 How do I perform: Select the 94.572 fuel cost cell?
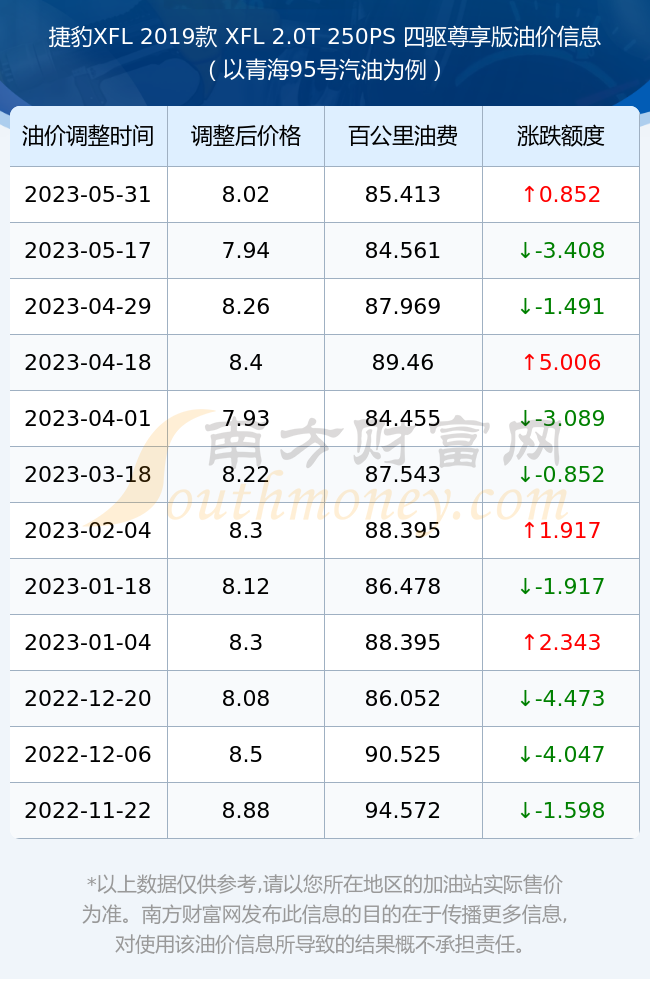(x=403, y=811)
